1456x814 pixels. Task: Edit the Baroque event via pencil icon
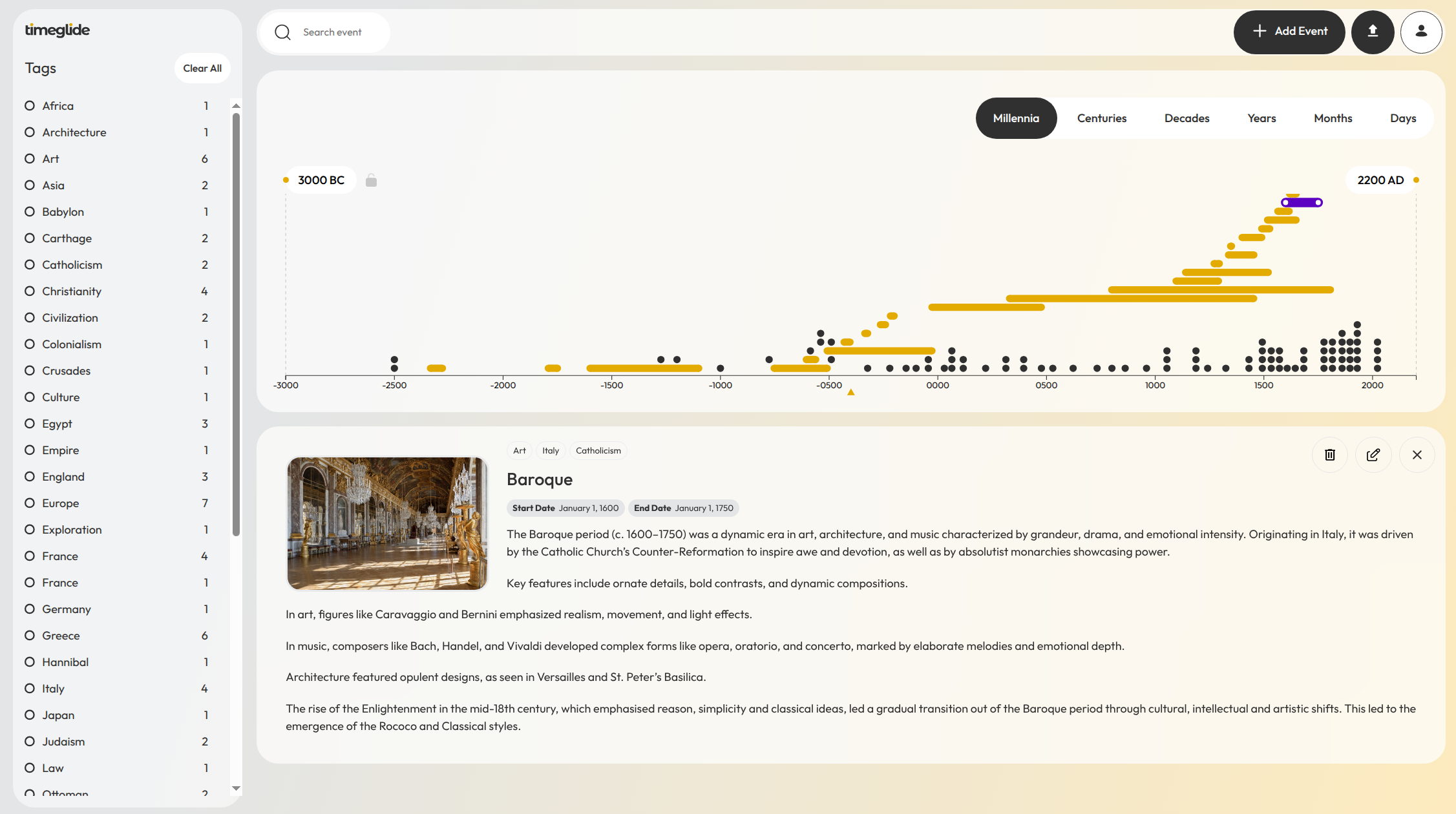click(x=1373, y=455)
